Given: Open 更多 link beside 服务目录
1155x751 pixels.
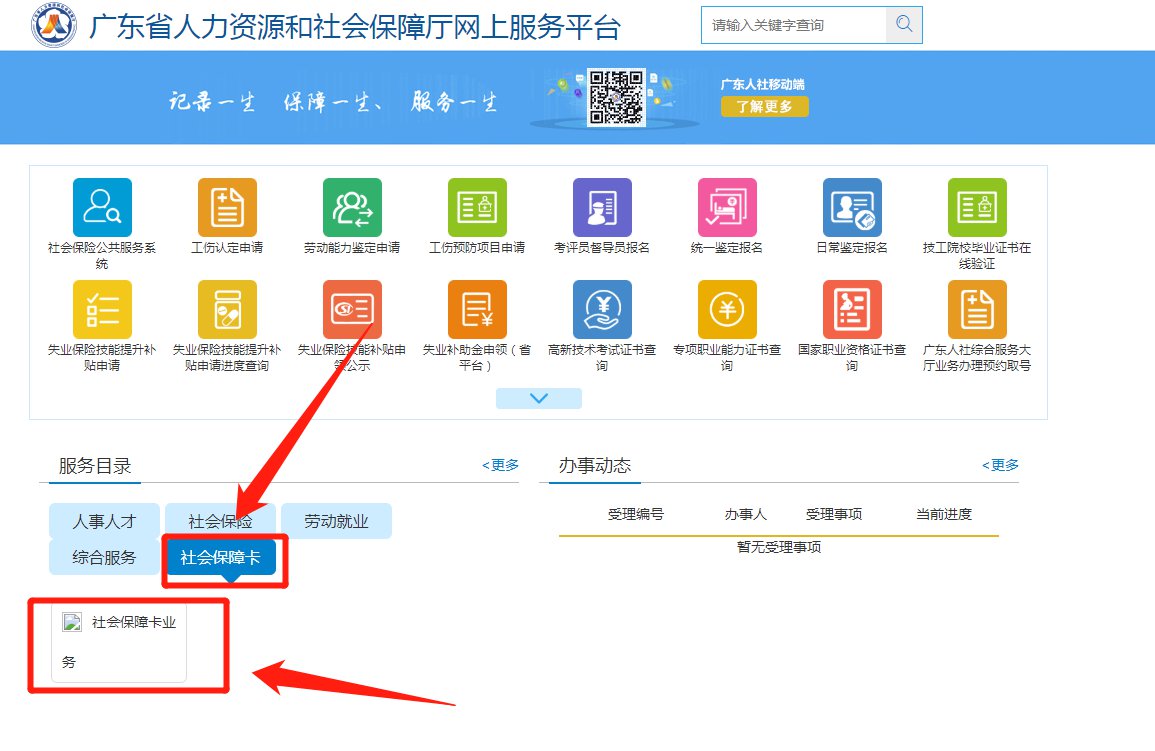Looking at the screenshot, I should [500, 465].
